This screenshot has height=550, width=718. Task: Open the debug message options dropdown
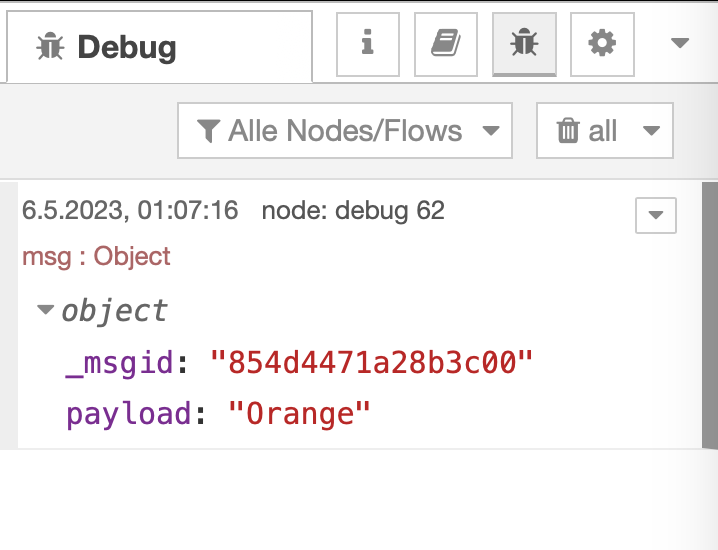tap(656, 215)
